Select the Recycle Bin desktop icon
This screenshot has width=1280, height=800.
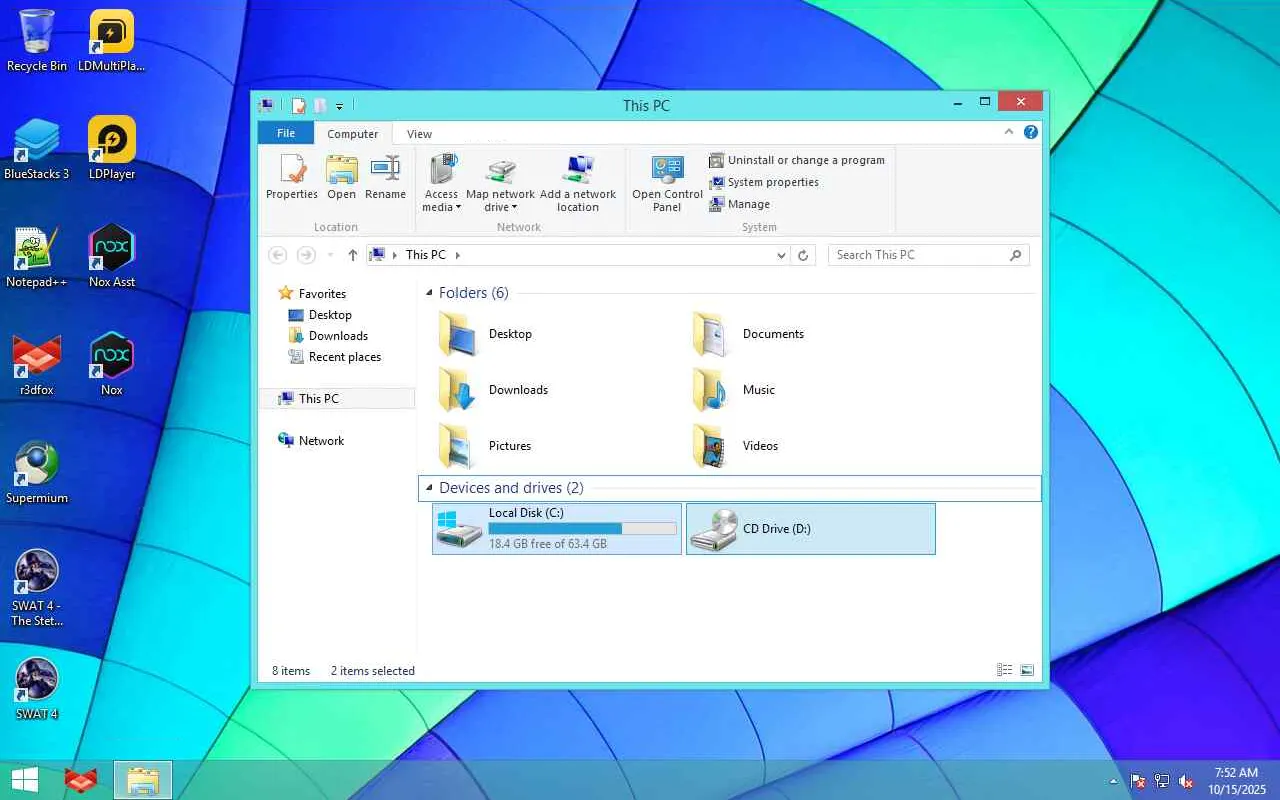[37, 41]
